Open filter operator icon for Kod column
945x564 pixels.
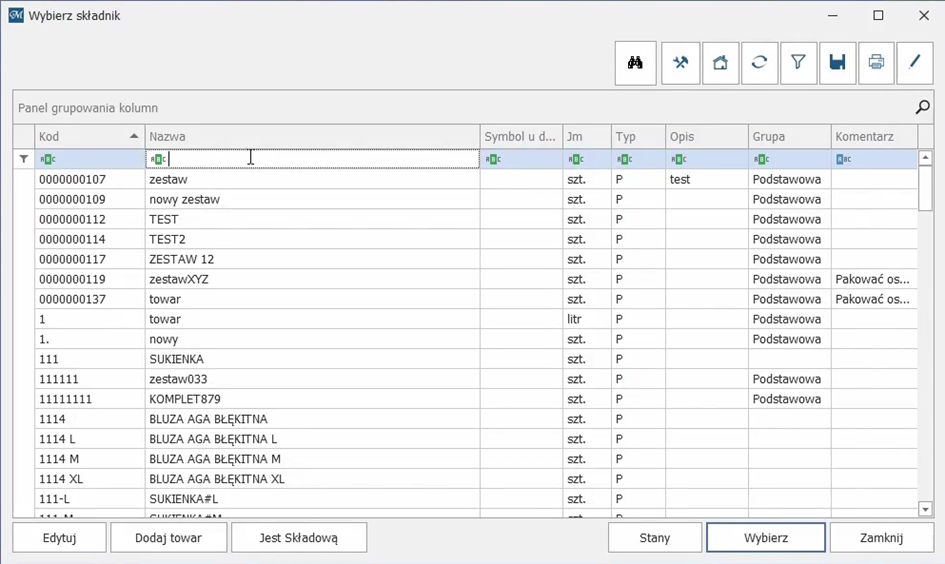point(47,159)
